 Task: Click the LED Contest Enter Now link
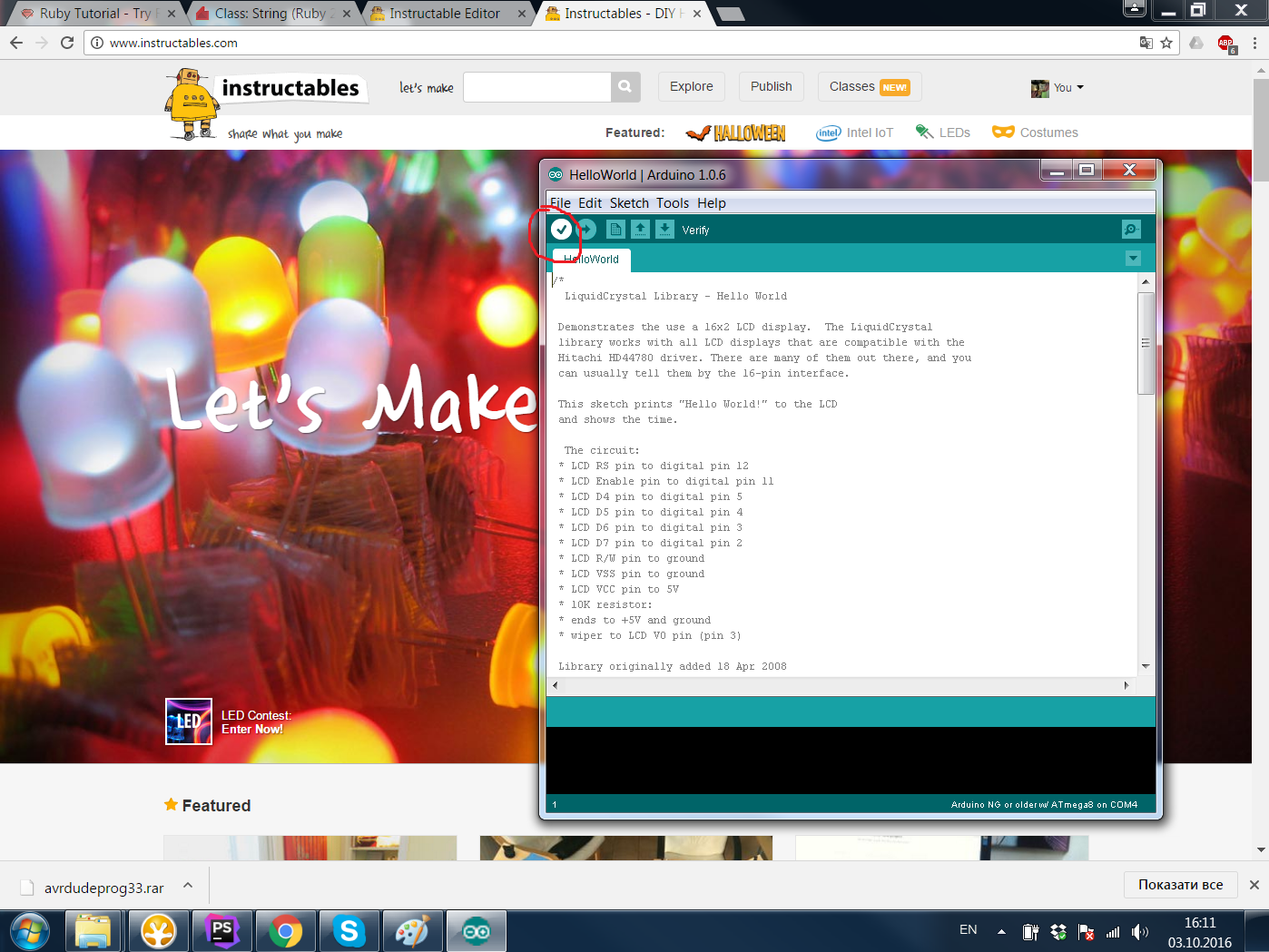[x=252, y=730]
